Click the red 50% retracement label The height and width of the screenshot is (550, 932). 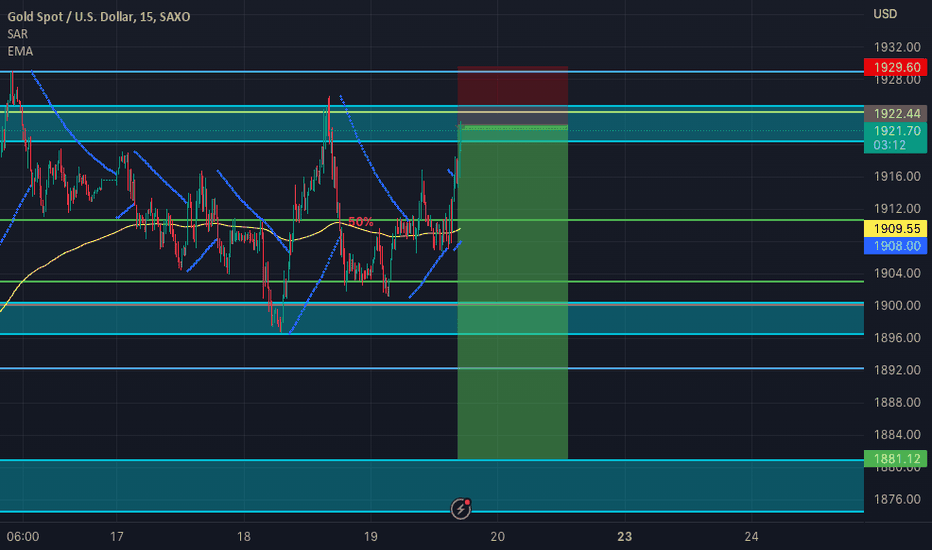pyautogui.click(x=361, y=222)
